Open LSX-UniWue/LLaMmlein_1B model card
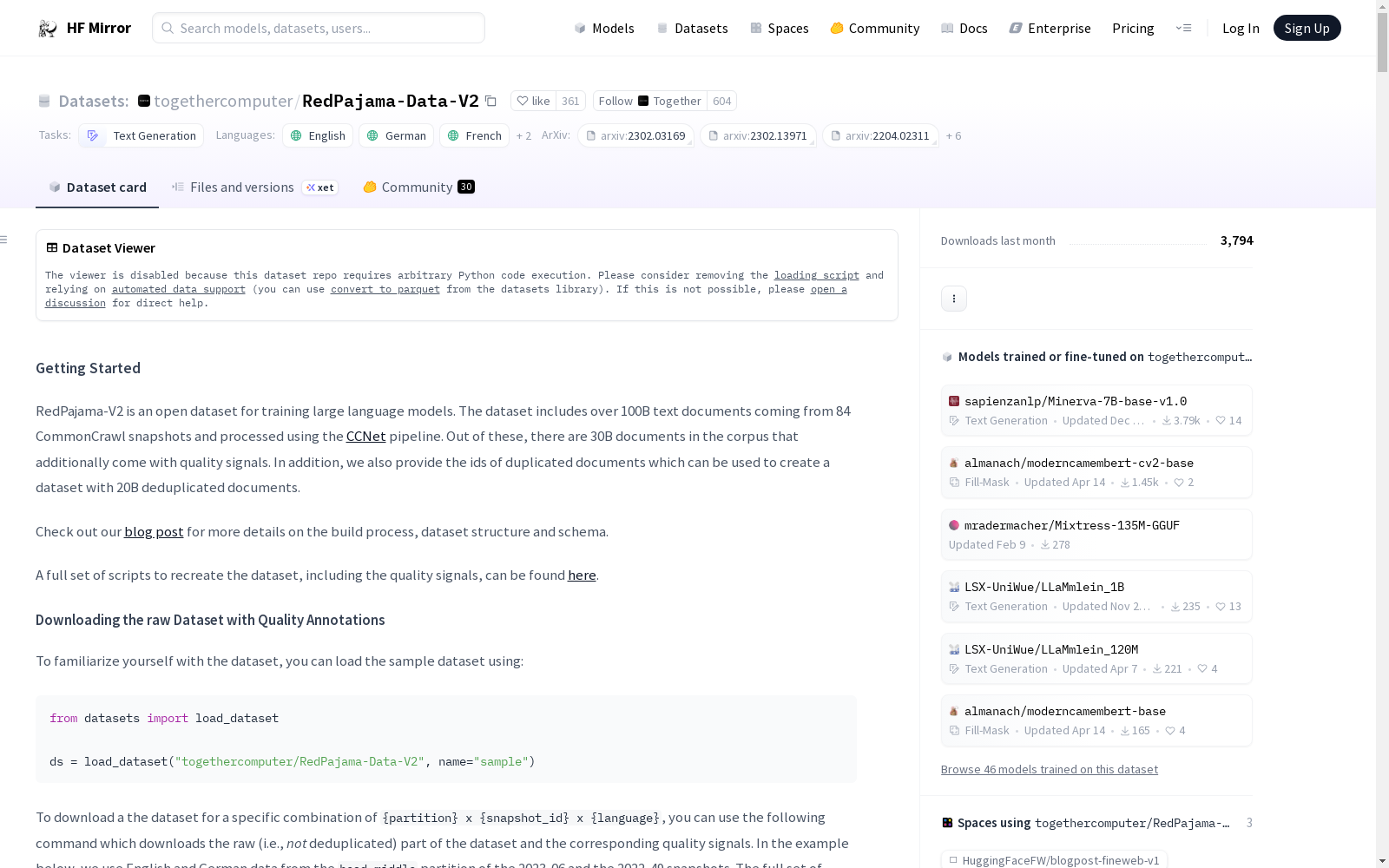 click(1096, 596)
